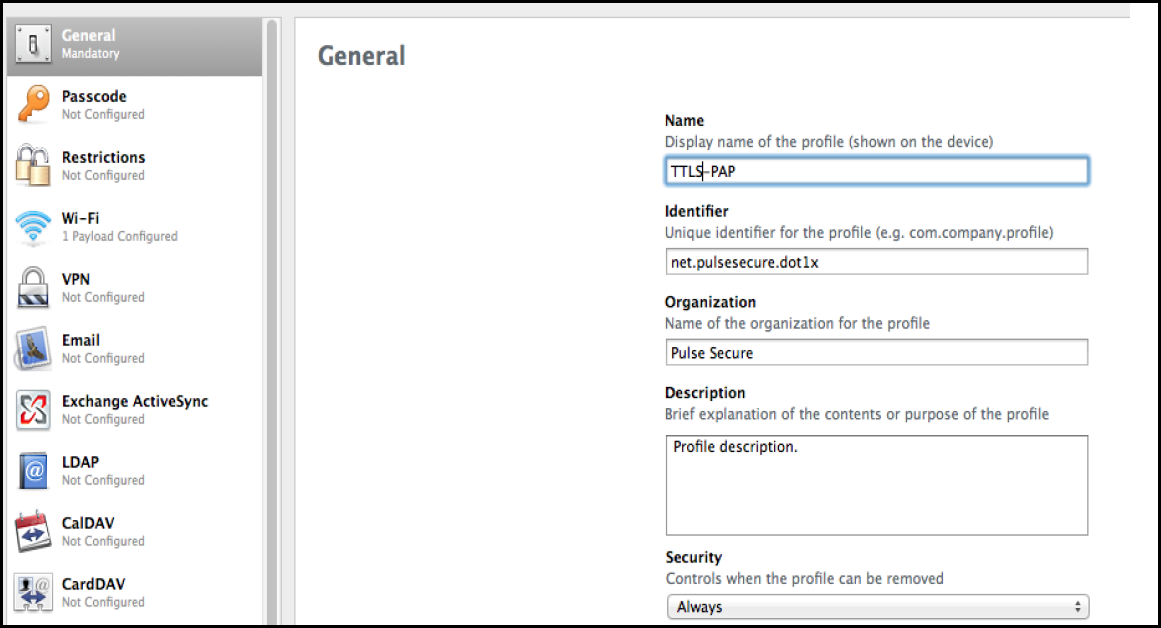Image resolution: width=1161 pixels, height=628 pixels.
Task: Click the Organization field Pulse Secure
Action: tap(877, 353)
